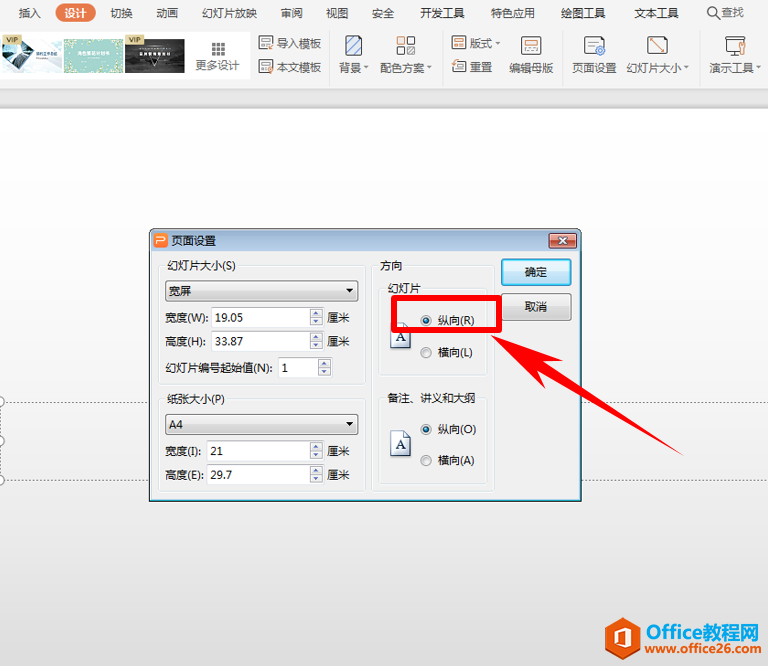Open the 背景 background tool
768x666 pixels.
click(353, 46)
